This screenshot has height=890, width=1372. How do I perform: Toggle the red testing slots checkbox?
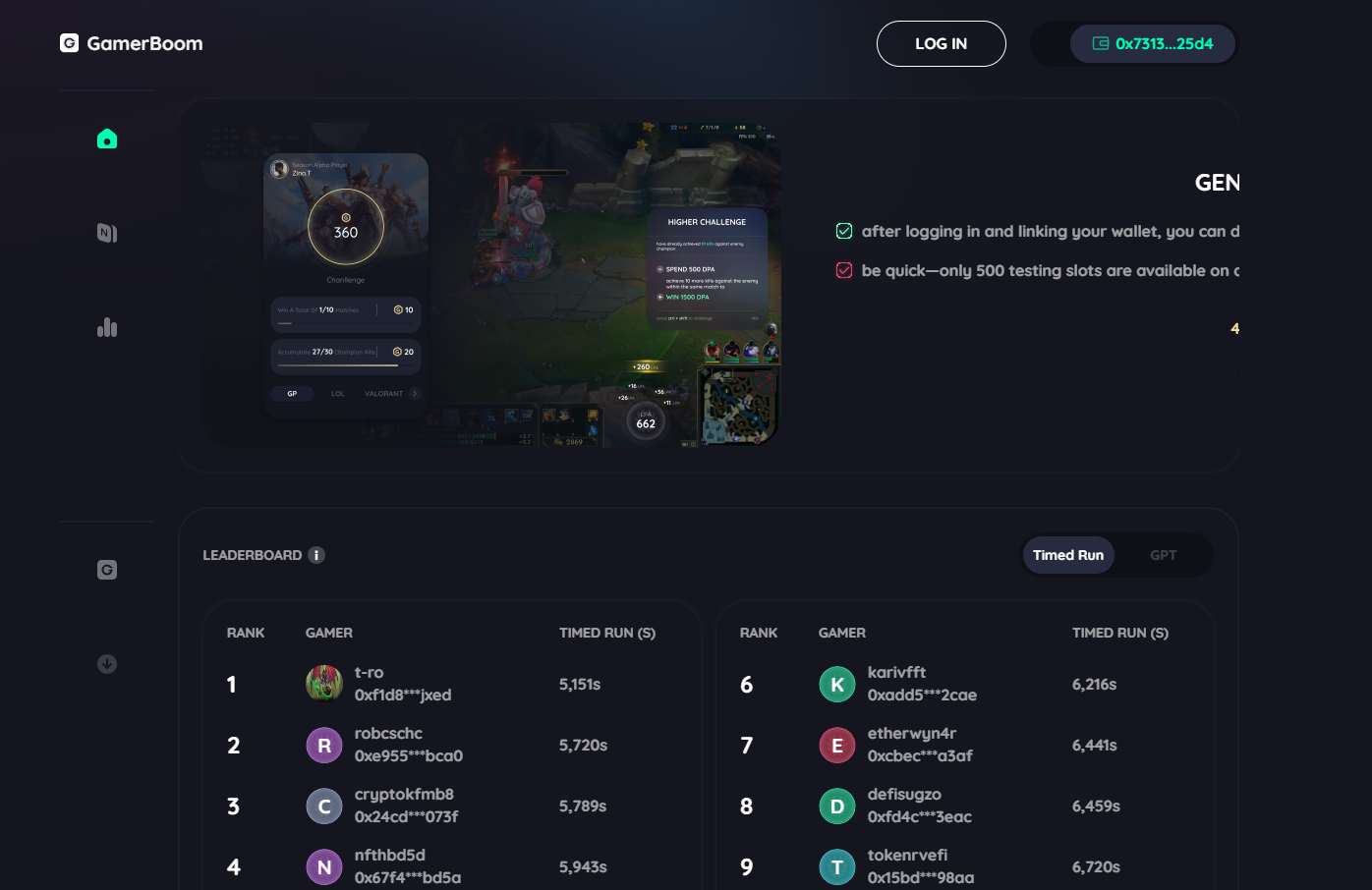pos(844,270)
